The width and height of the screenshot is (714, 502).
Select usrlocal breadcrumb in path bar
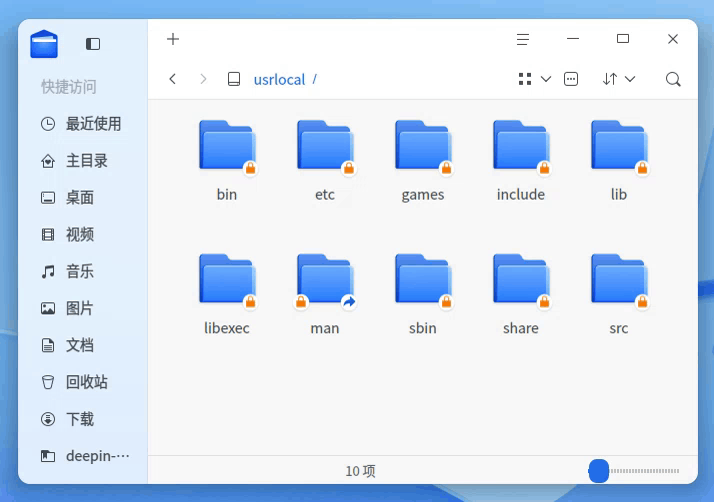[279, 80]
